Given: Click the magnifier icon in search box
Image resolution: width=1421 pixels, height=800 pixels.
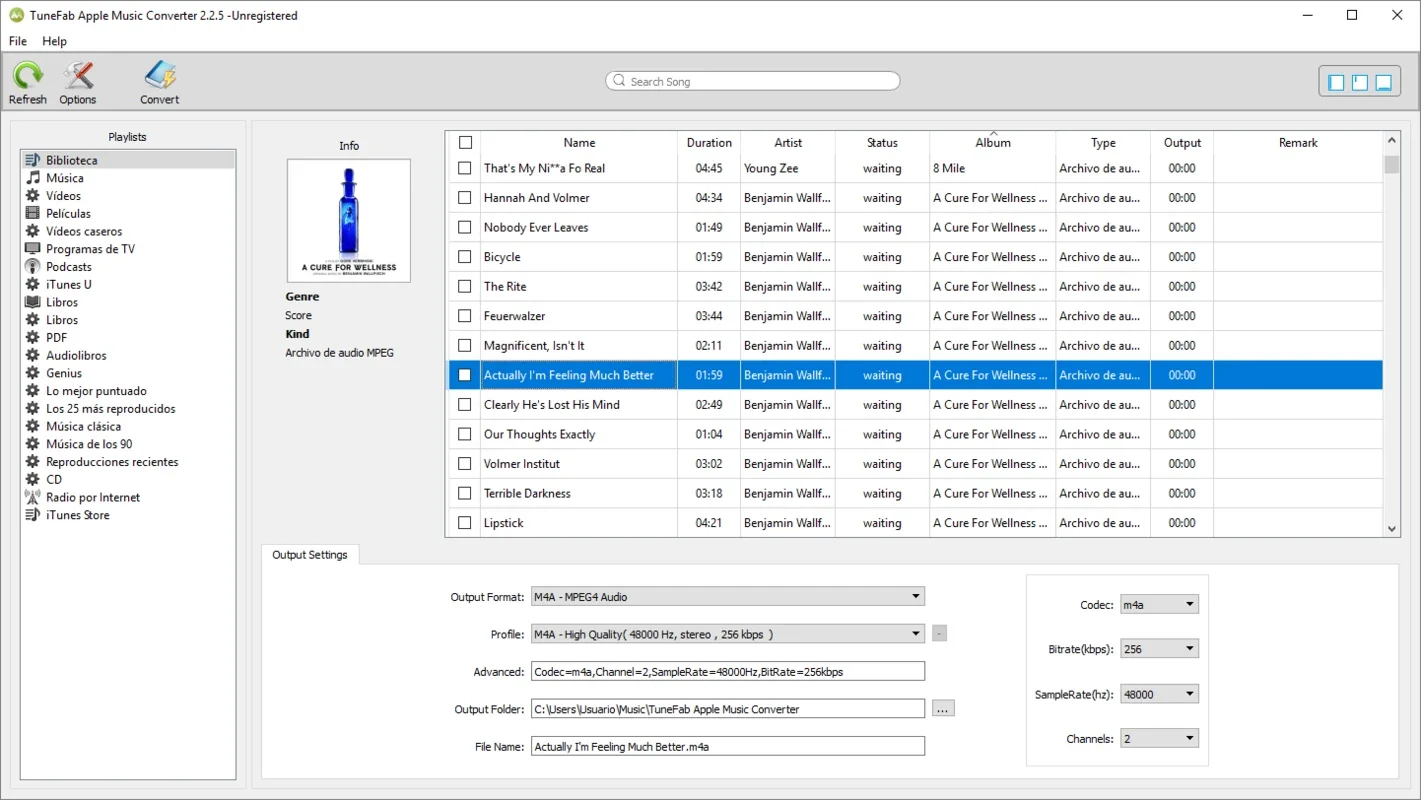Looking at the screenshot, I should 619,81.
